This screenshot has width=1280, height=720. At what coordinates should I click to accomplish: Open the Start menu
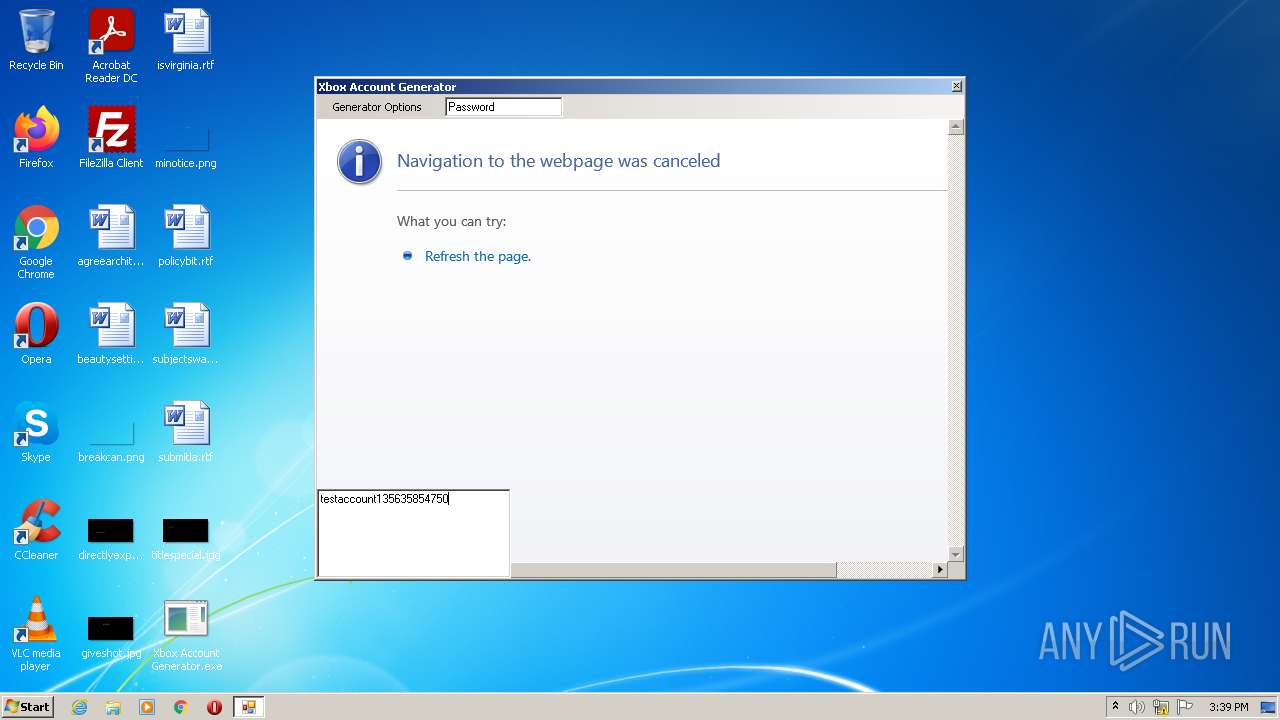tap(27, 707)
